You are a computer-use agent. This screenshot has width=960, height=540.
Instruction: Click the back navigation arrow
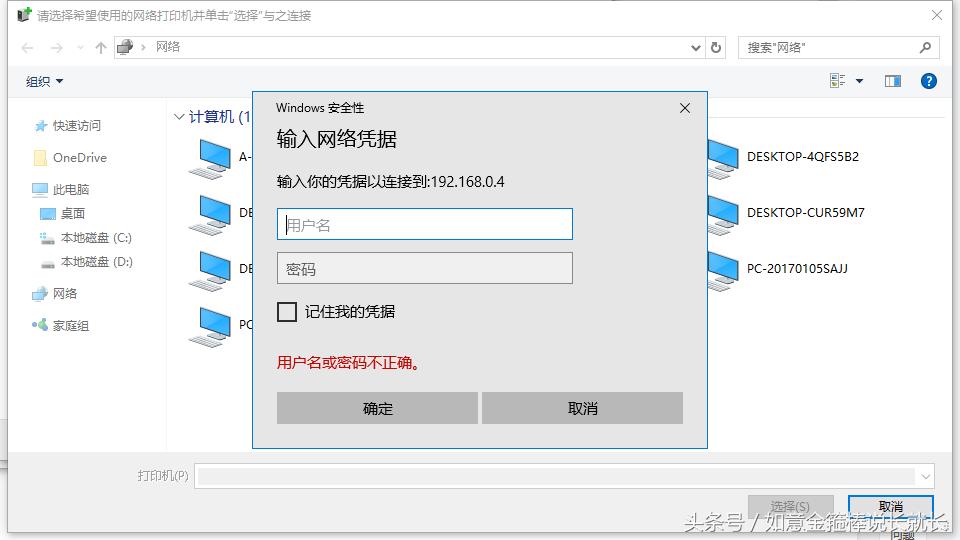(x=27, y=48)
